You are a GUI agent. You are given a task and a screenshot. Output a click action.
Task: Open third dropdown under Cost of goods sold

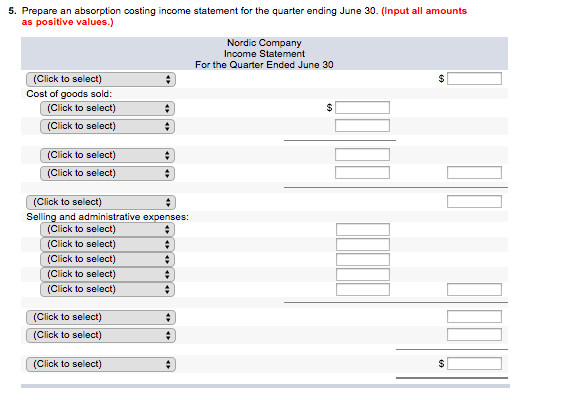pos(107,155)
